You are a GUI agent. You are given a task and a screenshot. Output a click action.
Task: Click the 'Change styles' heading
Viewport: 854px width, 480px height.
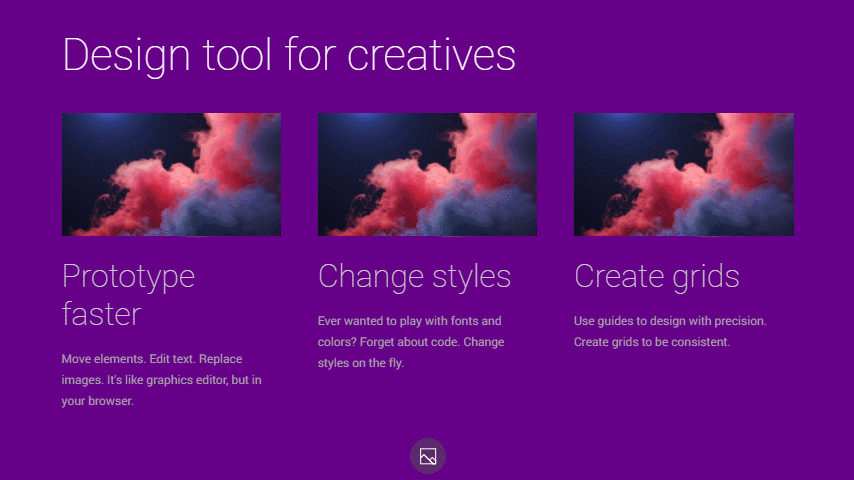tap(414, 276)
